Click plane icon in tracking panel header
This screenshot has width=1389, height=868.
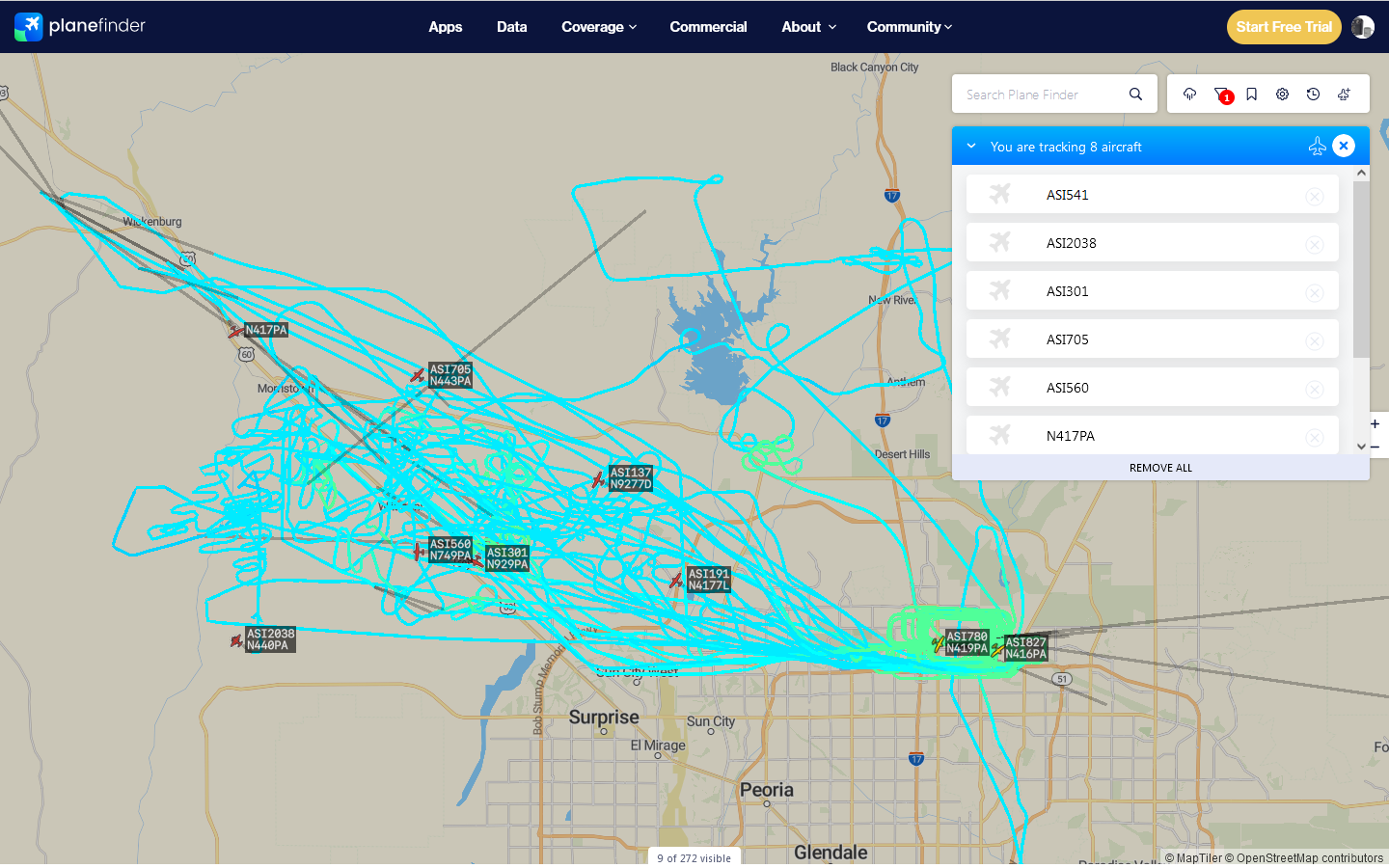[x=1317, y=146]
